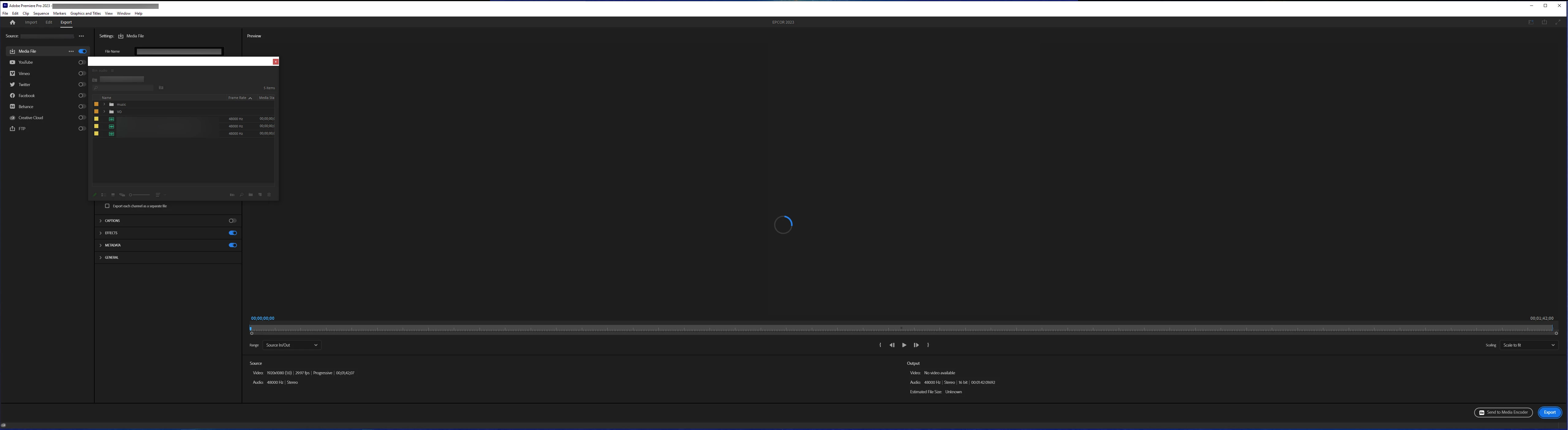Switch to the Import tab

(x=31, y=23)
